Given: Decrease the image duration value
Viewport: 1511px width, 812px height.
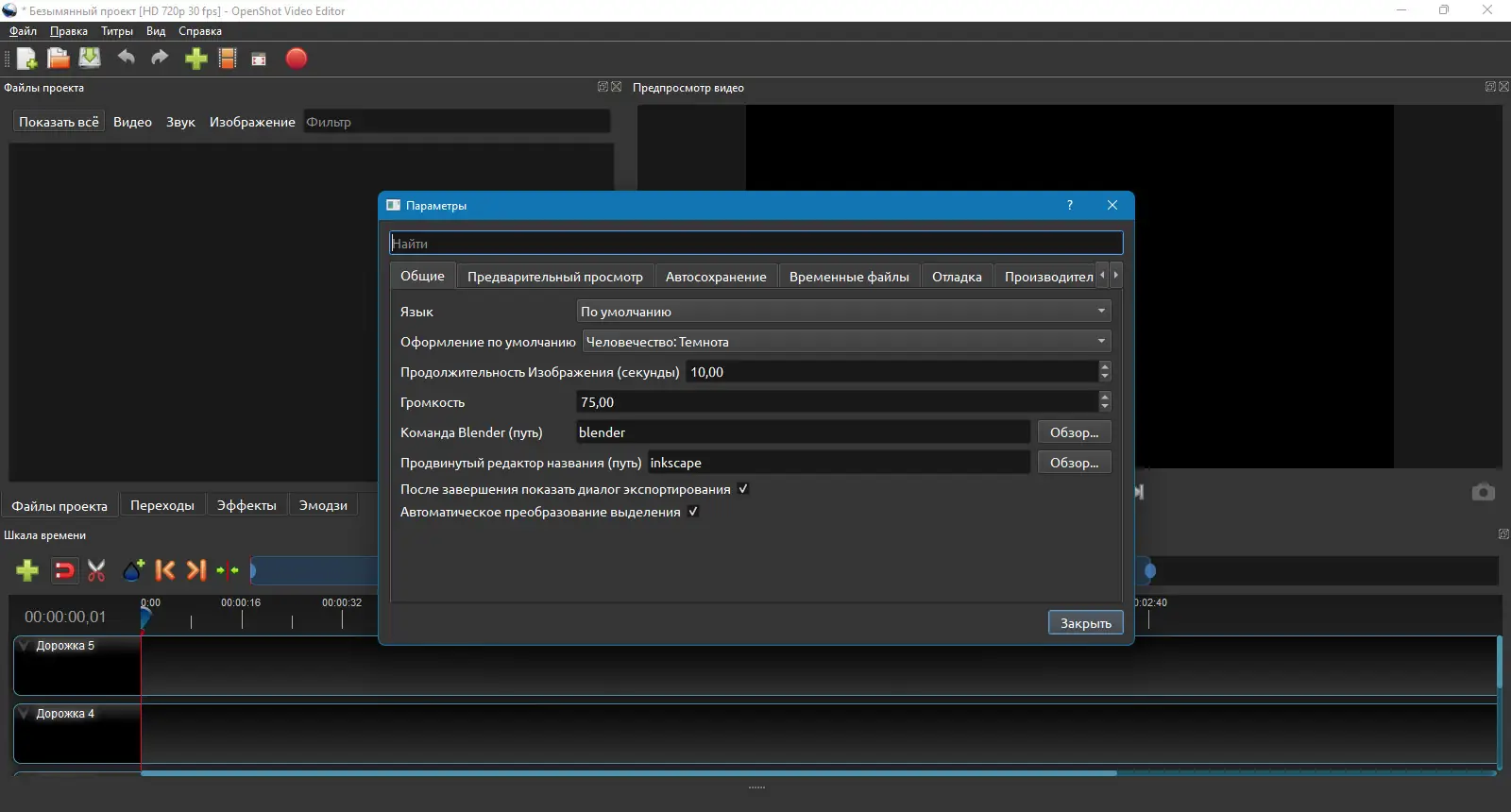Looking at the screenshot, I should pyautogui.click(x=1105, y=378).
